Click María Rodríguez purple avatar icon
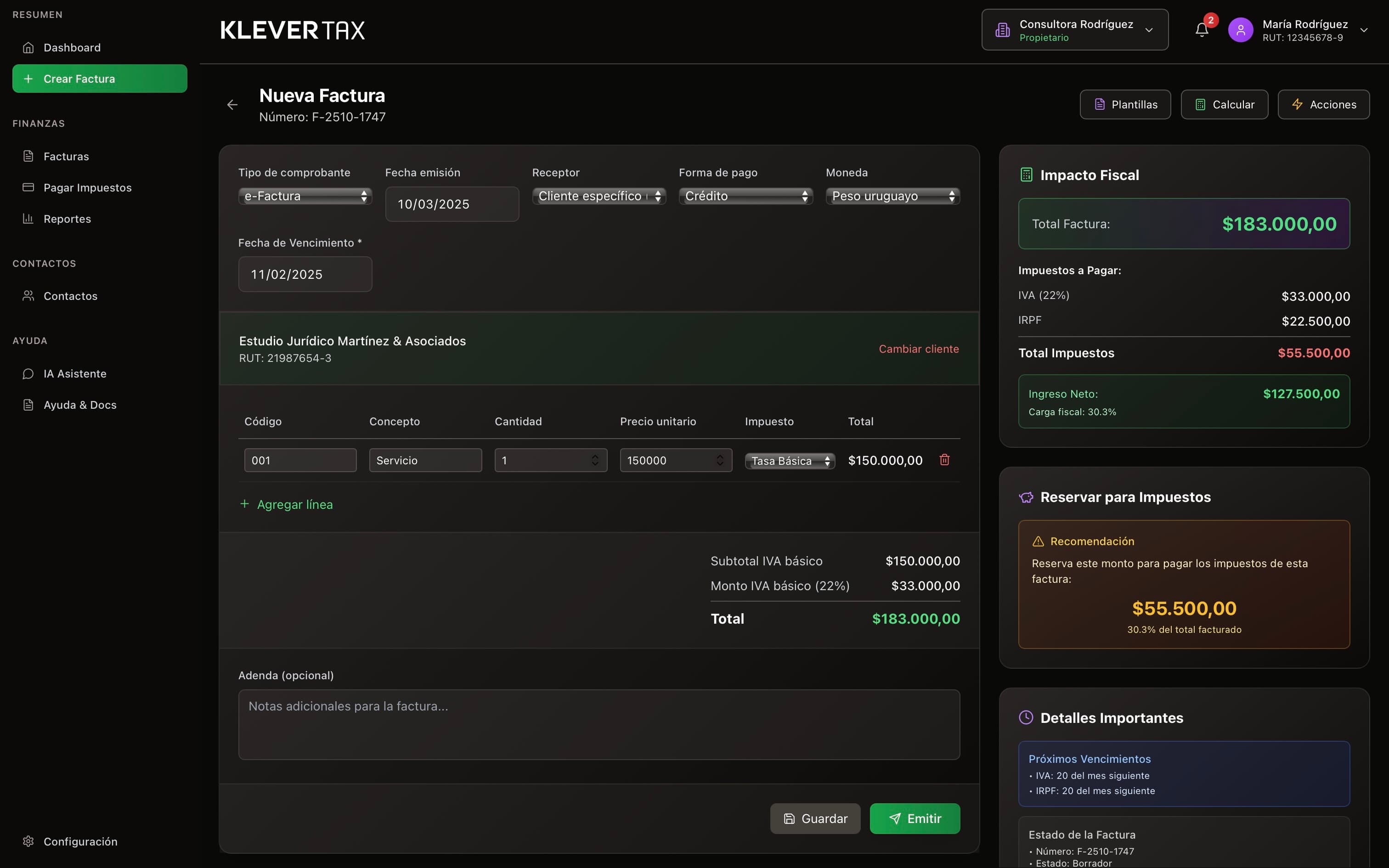Viewport: 1389px width, 868px height. tap(1240, 30)
